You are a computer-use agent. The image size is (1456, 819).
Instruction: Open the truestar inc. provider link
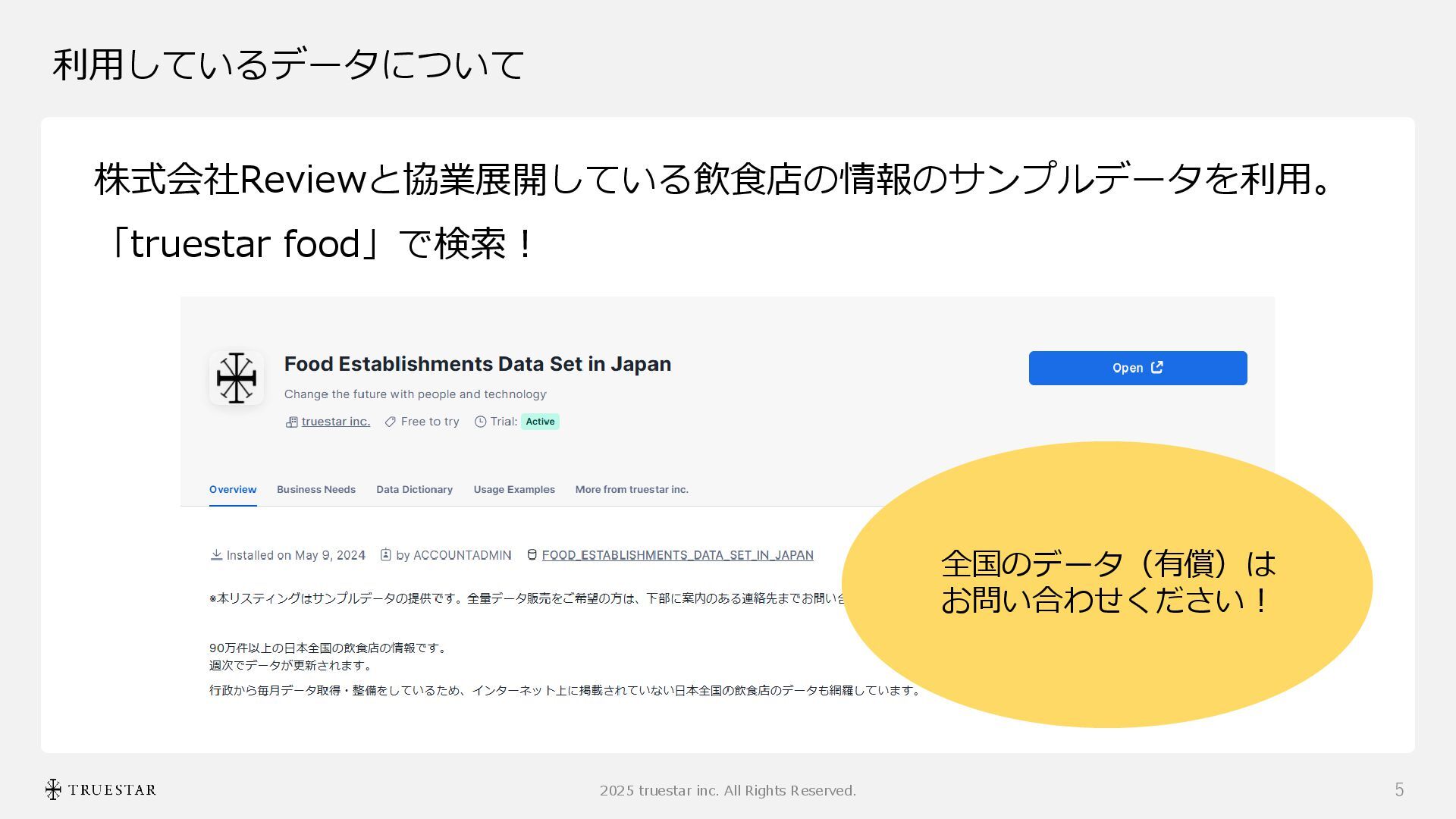pos(336,422)
